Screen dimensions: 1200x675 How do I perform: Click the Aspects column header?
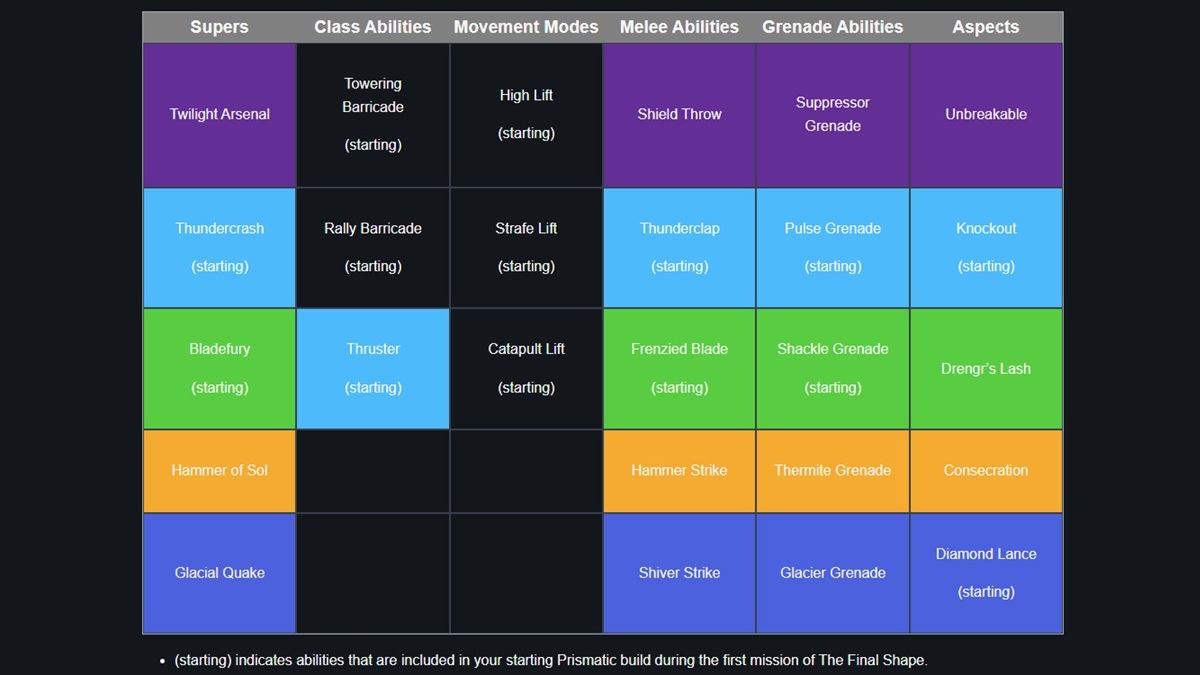coord(986,27)
